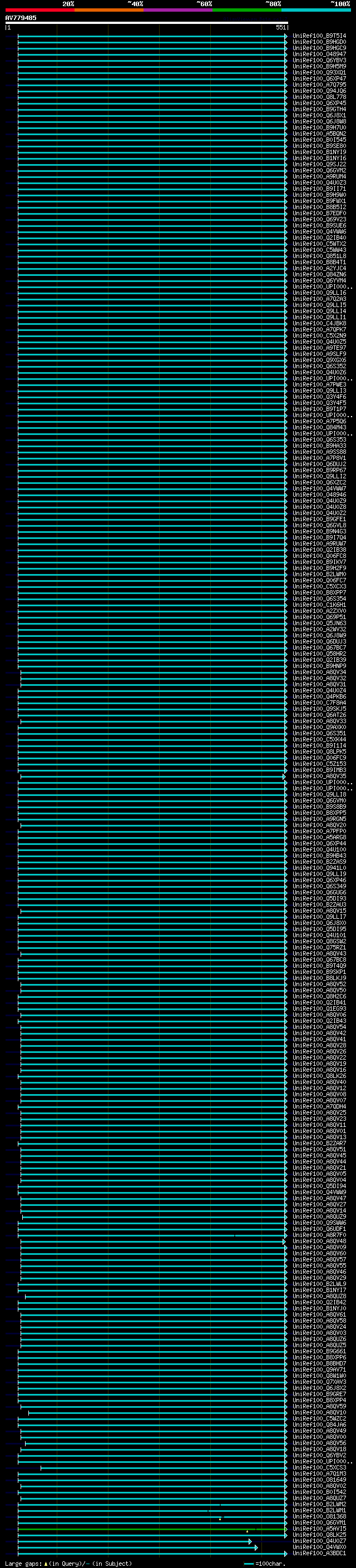Click the white query sequence bar
The width and height of the screenshot is (356, 1568).
147,23
